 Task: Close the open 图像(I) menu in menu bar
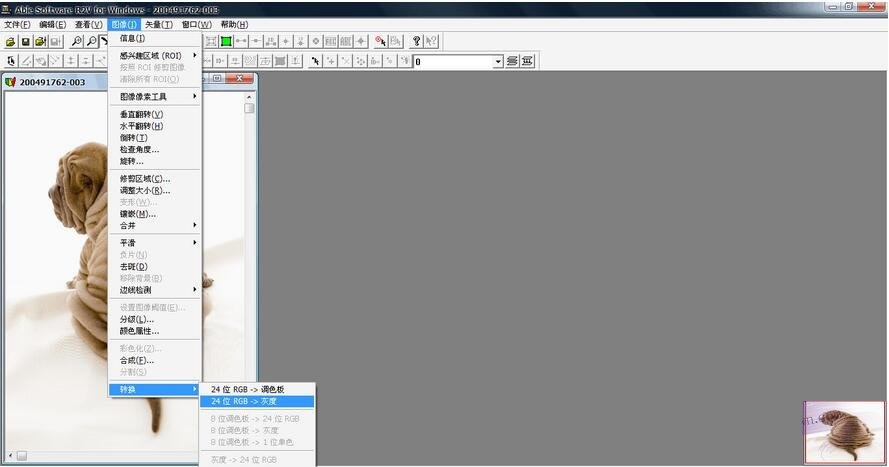124,24
